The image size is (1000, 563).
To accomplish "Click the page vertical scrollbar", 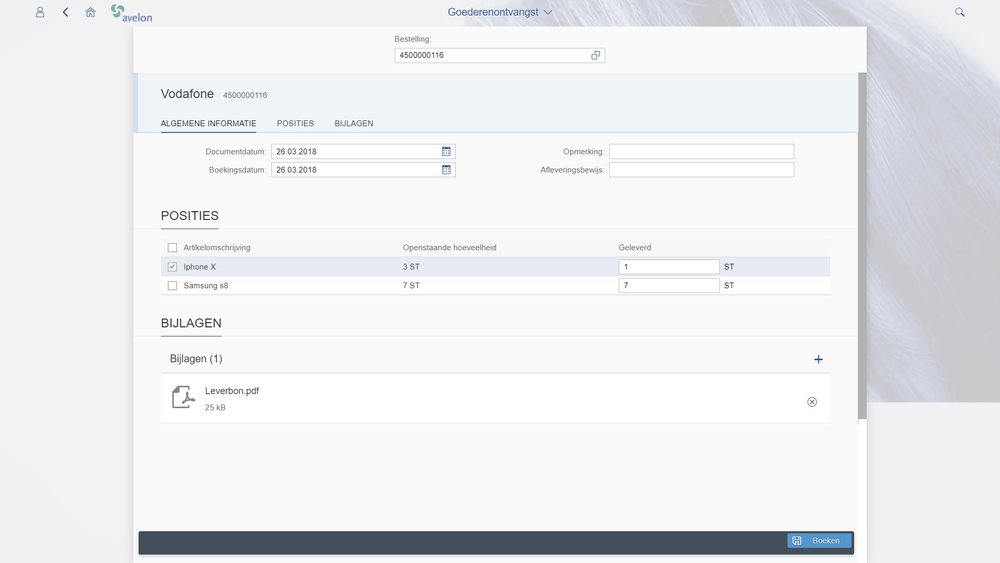I will tap(862, 245).
